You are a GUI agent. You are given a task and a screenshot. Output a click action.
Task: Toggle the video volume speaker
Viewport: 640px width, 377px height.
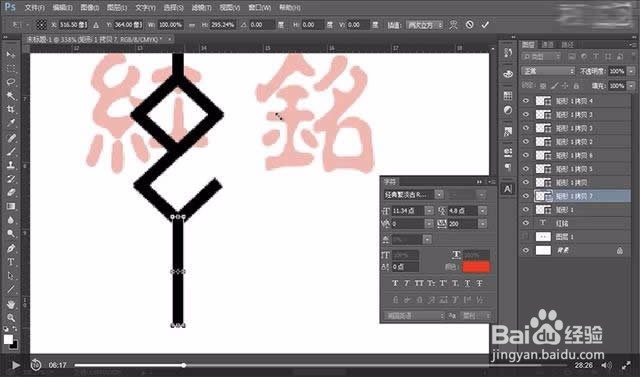[607, 365]
